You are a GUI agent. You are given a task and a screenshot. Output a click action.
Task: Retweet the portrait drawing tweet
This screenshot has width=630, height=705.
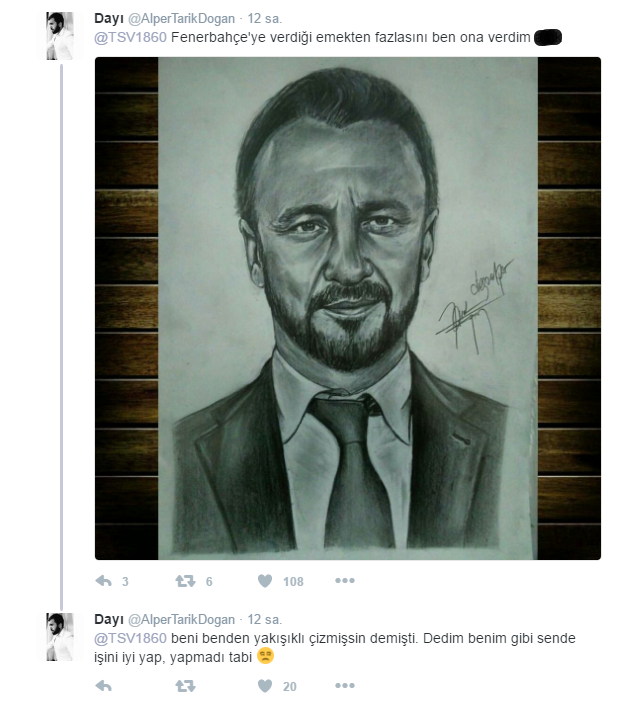coord(185,581)
